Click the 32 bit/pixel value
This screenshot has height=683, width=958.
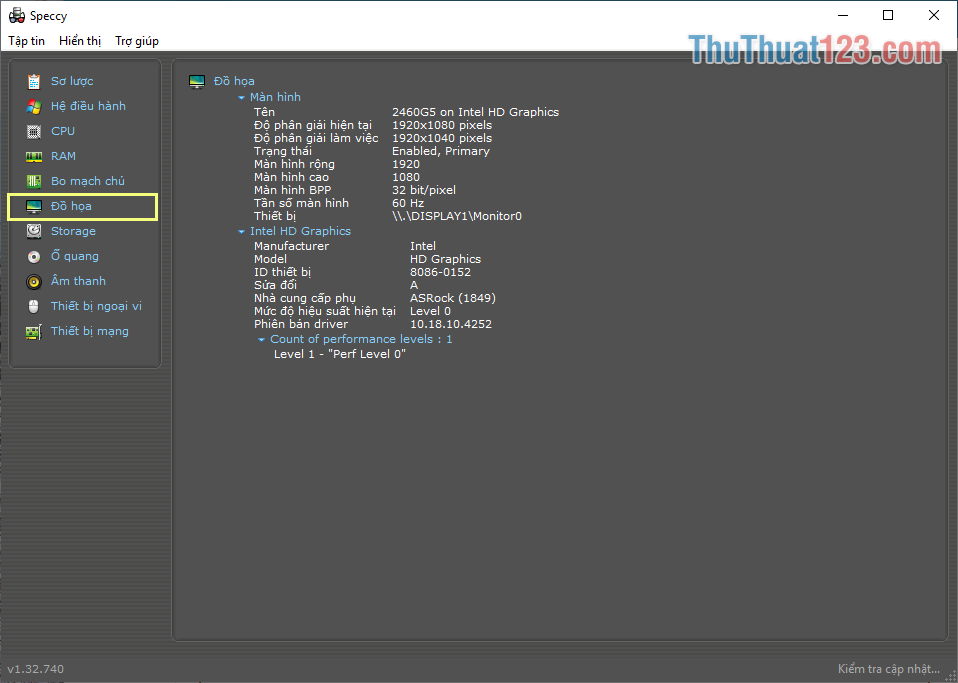pos(424,190)
